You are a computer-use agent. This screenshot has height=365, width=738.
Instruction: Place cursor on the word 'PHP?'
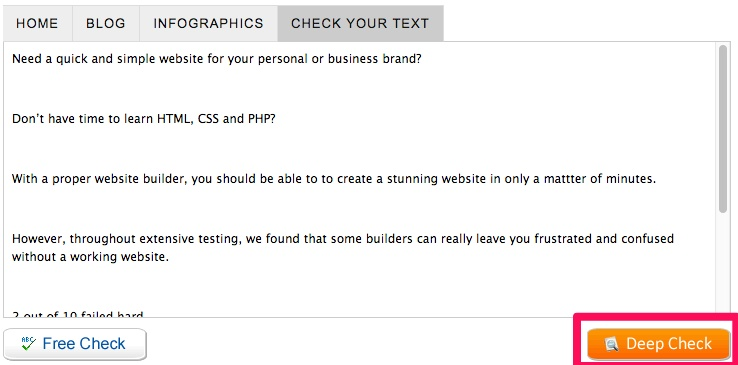[262, 119]
